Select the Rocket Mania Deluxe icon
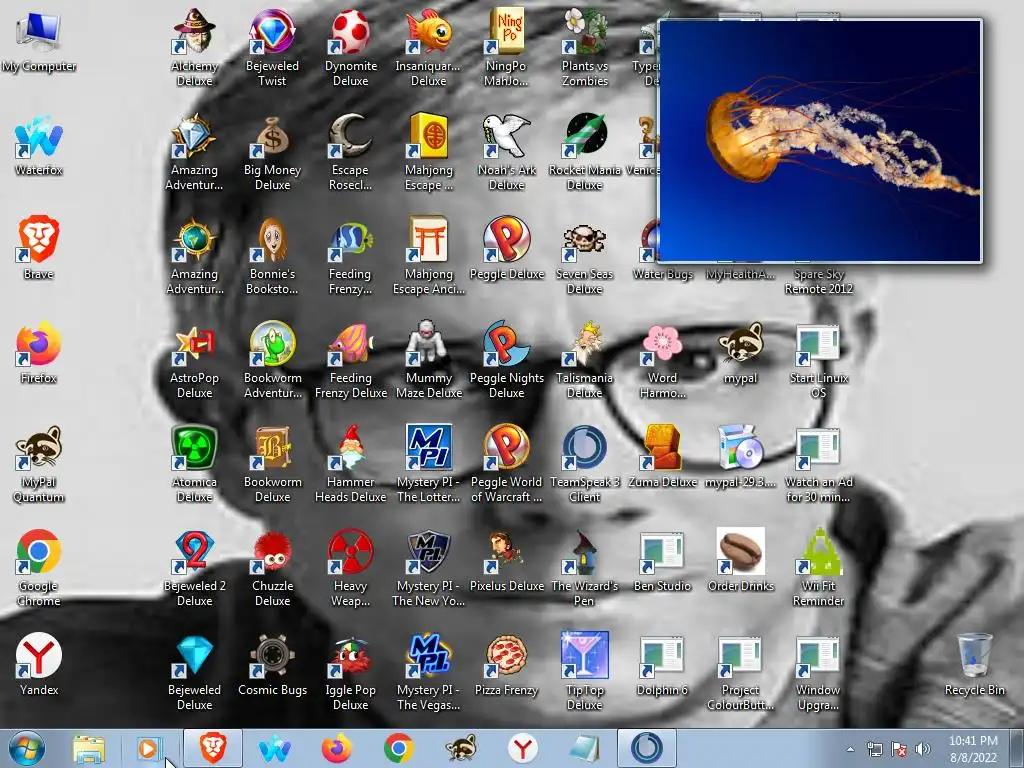This screenshot has width=1024, height=768. [x=584, y=152]
